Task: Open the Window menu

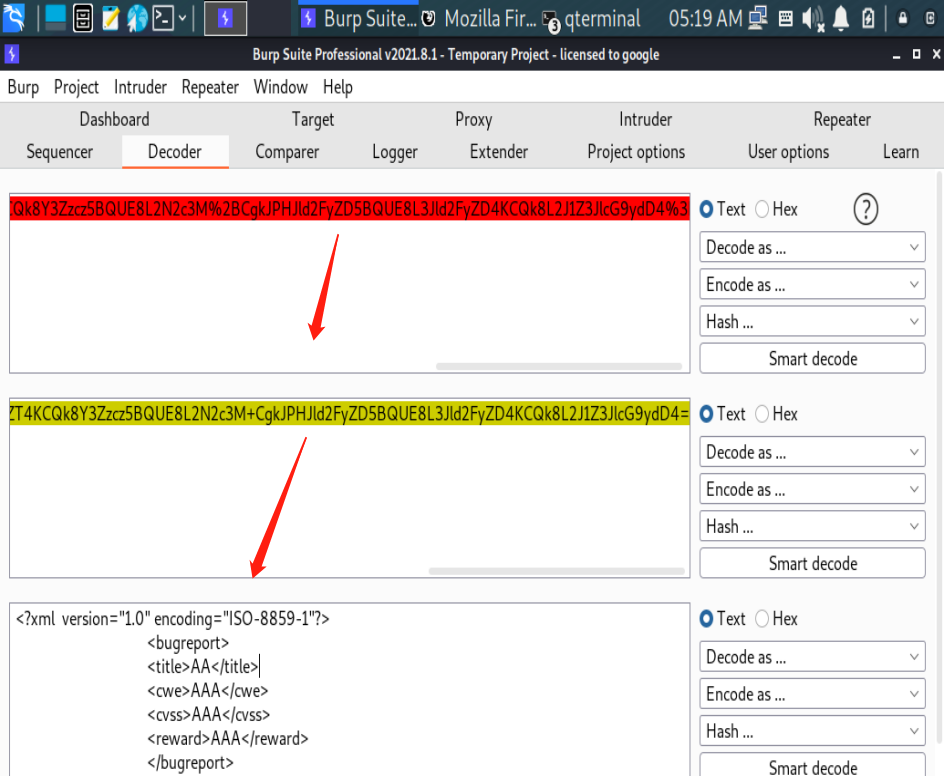Action: [281, 87]
